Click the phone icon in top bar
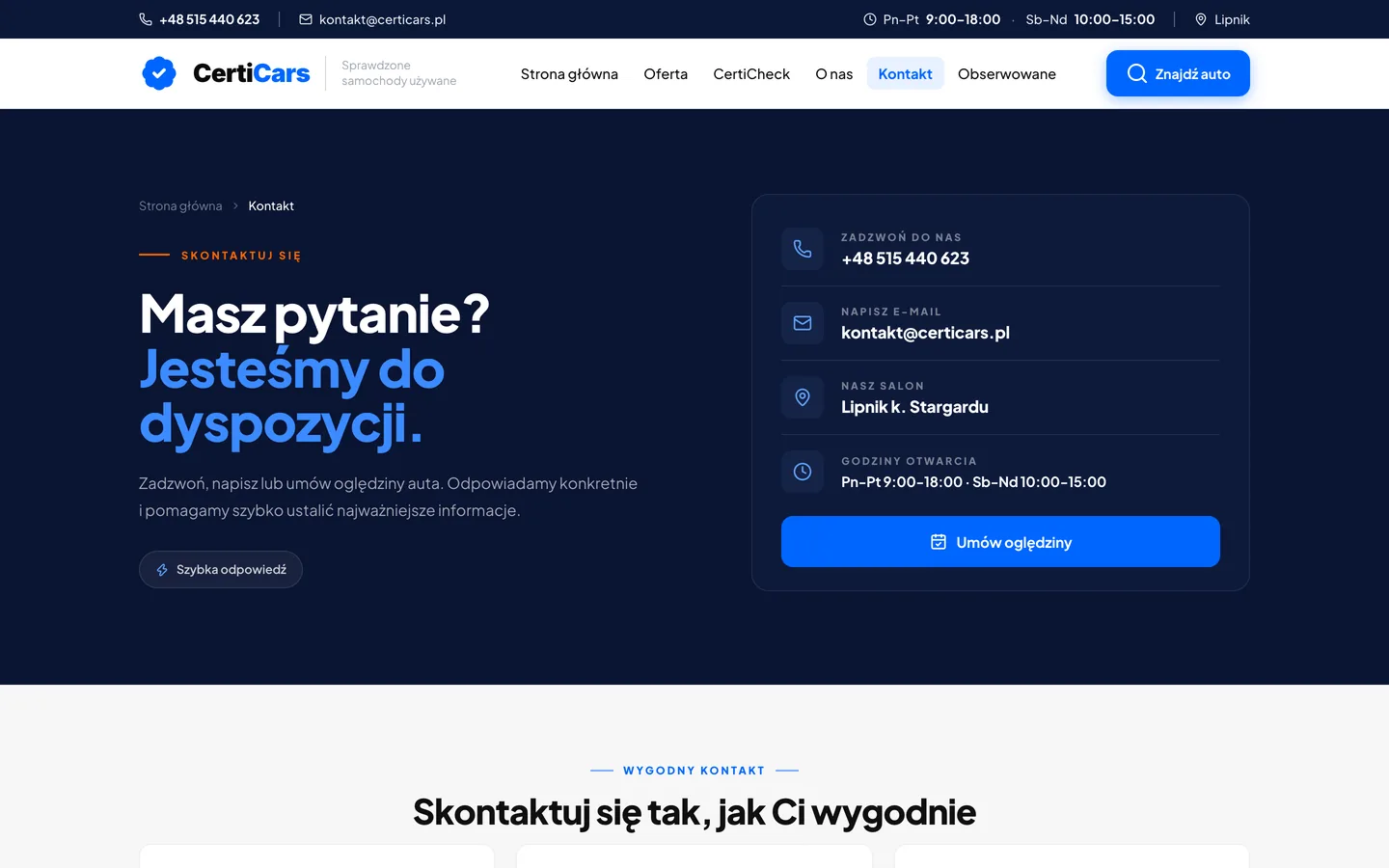This screenshot has width=1389, height=868. point(146,19)
